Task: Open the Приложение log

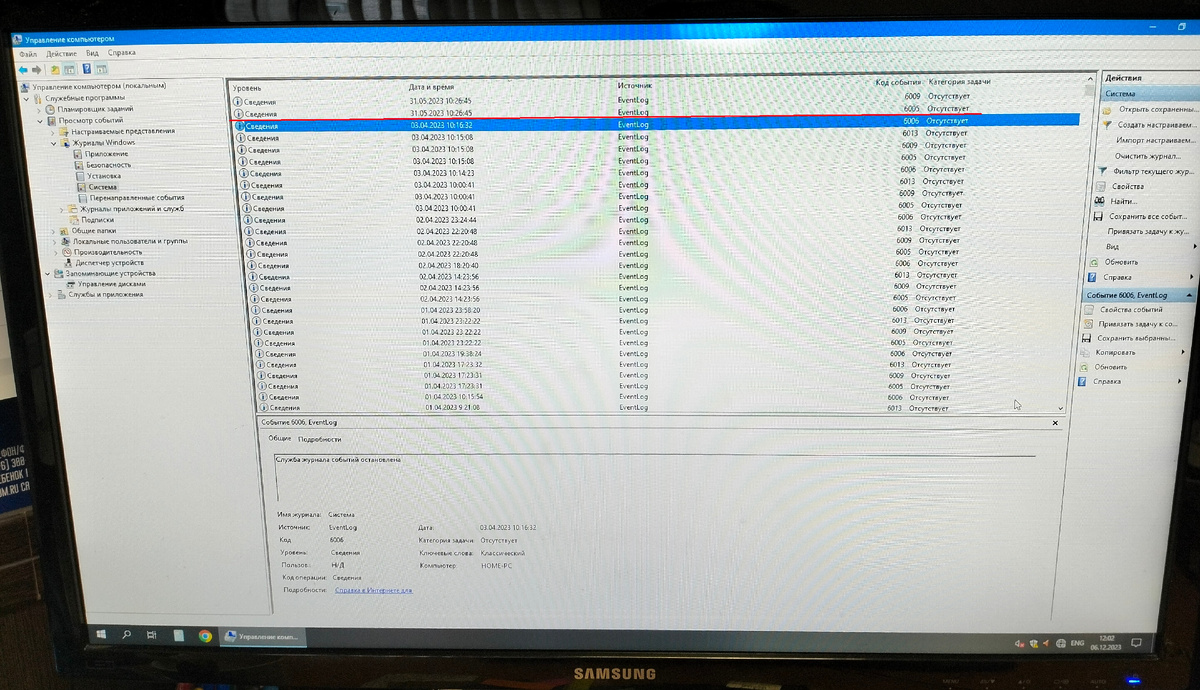Action: coord(106,154)
